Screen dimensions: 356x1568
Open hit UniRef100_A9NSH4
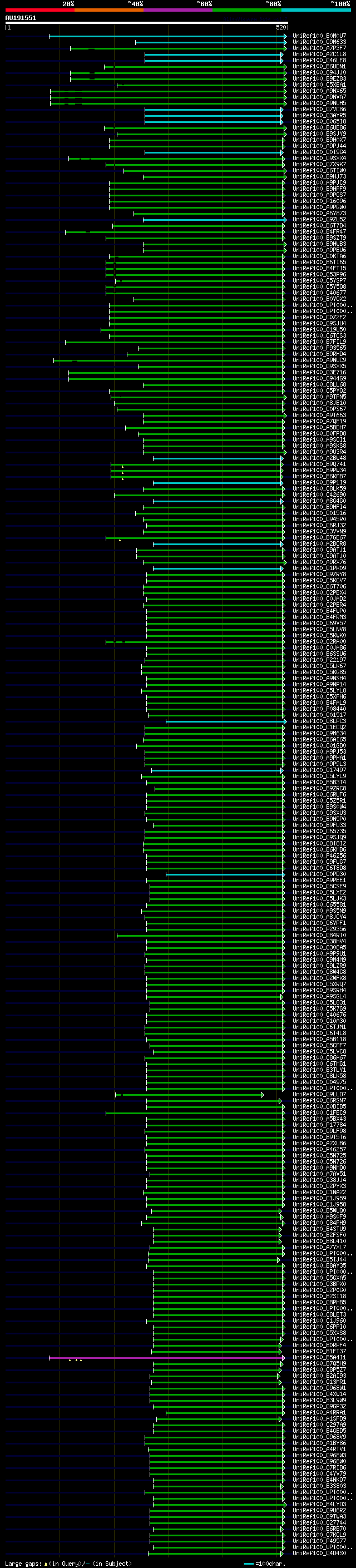coord(319,678)
